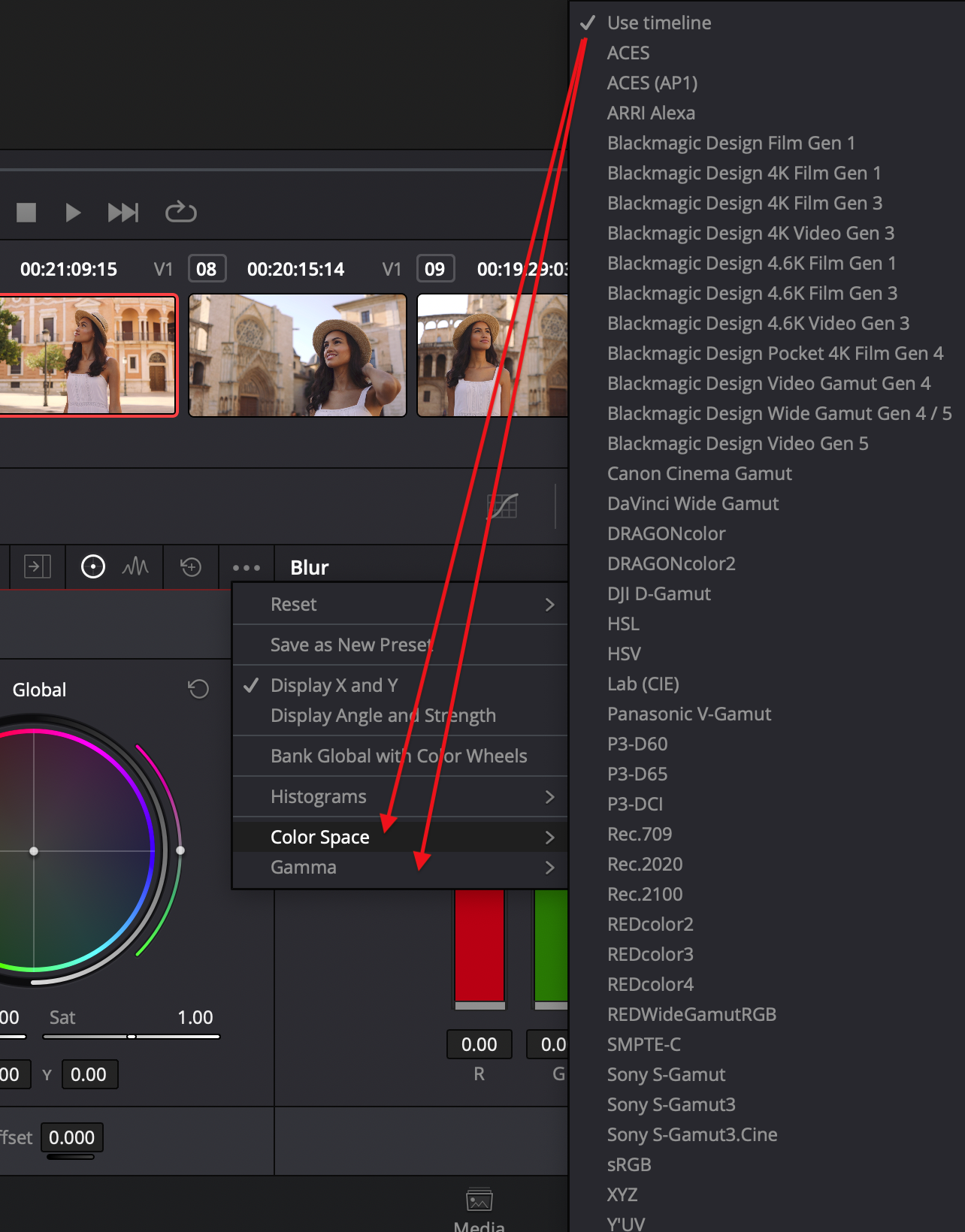
Task: Reset the Global wheel
Action: coord(198,689)
